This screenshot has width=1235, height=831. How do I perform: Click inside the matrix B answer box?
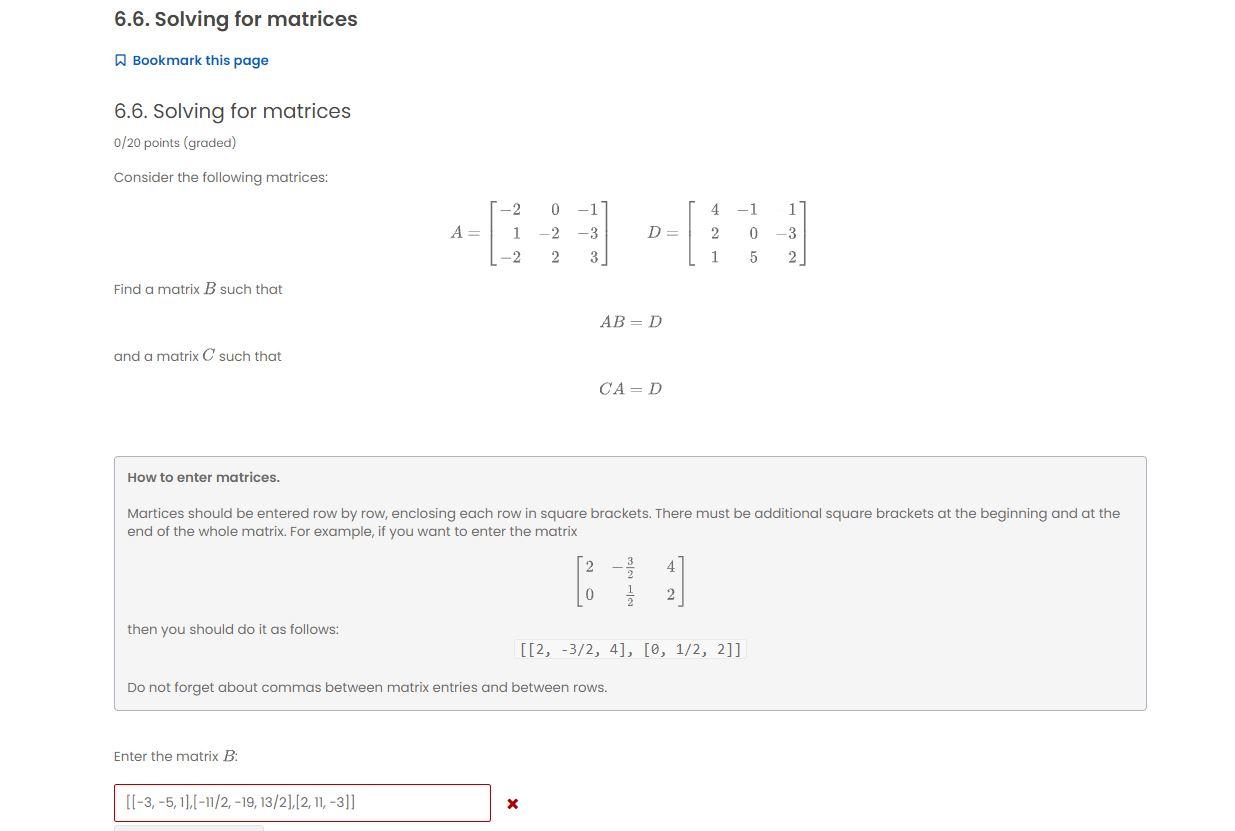coord(301,802)
